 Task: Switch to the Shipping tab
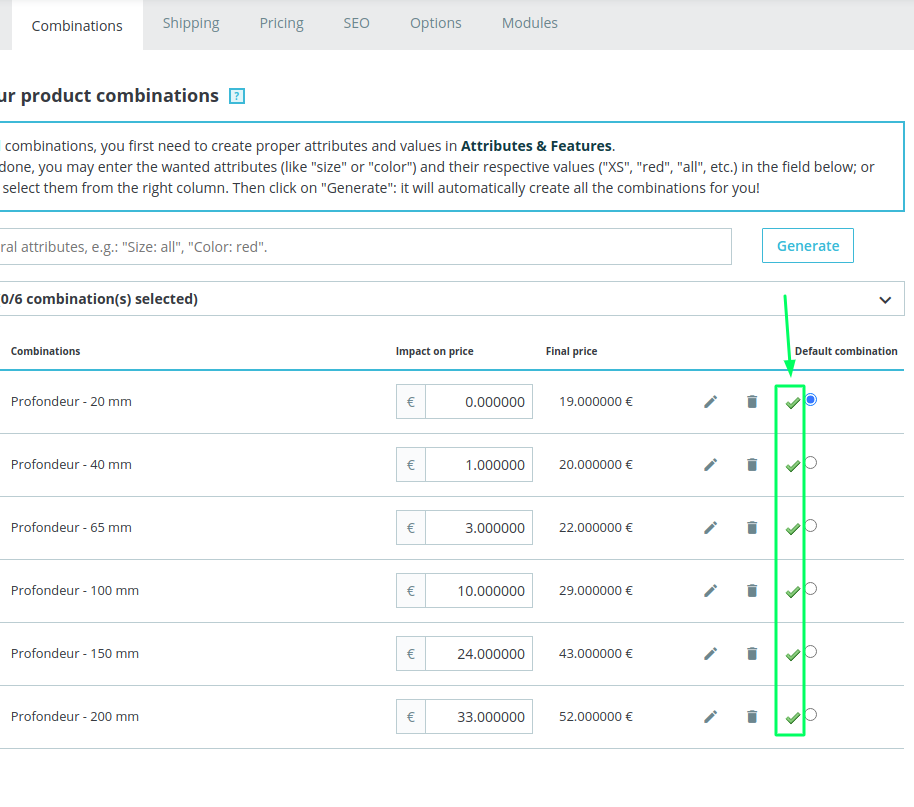tap(191, 23)
